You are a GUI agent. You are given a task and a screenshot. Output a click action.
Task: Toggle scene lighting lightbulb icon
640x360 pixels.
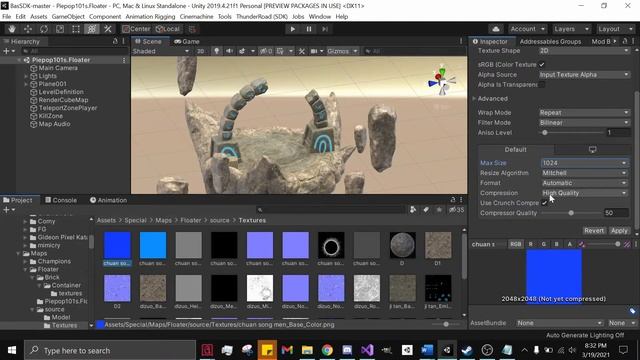click(x=217, y=51)
